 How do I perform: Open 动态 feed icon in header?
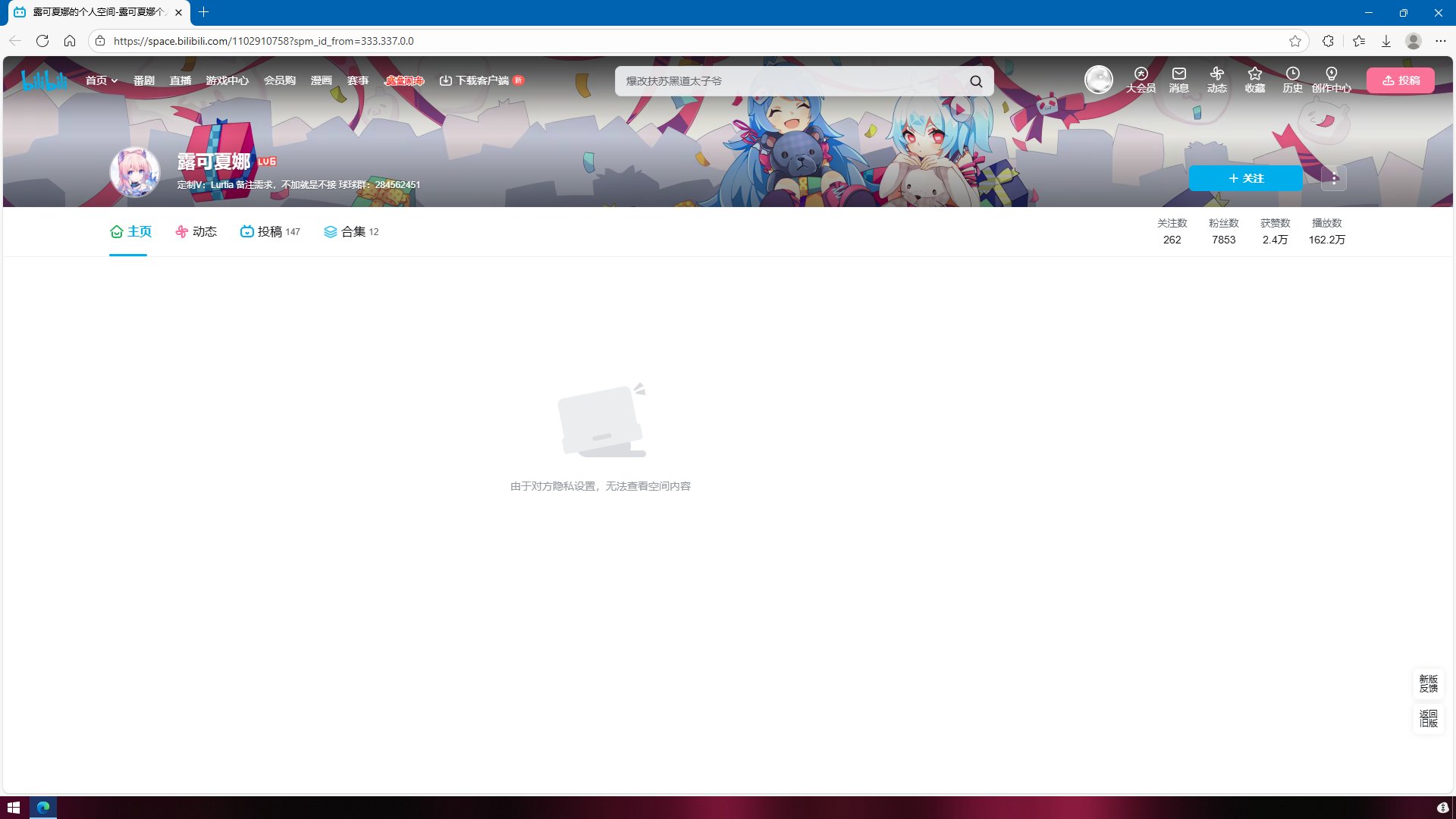pos(1216,80)
